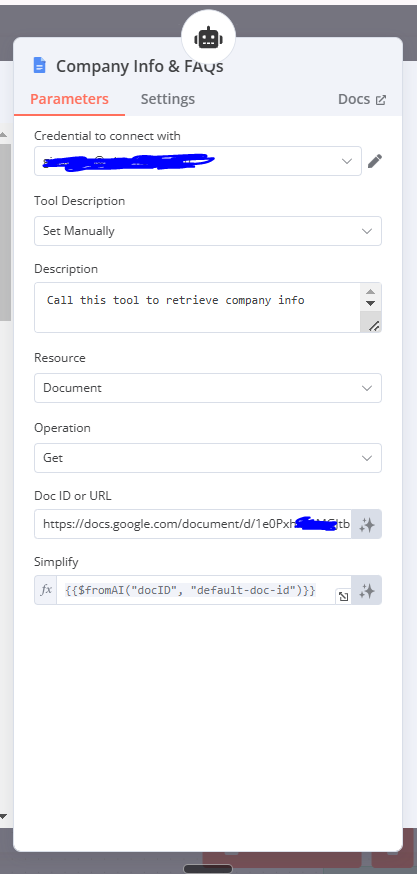The image size is (417, 874).
Task: Click the AI sparkle icon beside Doc ID field
Action: tap(366, 525)
